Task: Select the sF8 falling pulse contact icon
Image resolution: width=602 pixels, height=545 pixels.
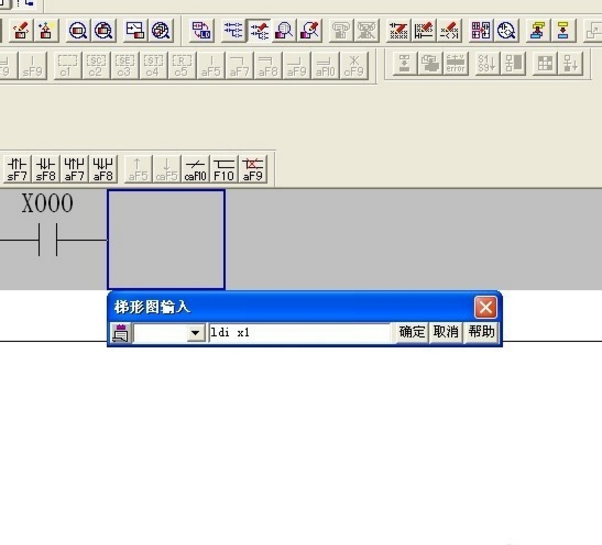Action: click(46, 168)
